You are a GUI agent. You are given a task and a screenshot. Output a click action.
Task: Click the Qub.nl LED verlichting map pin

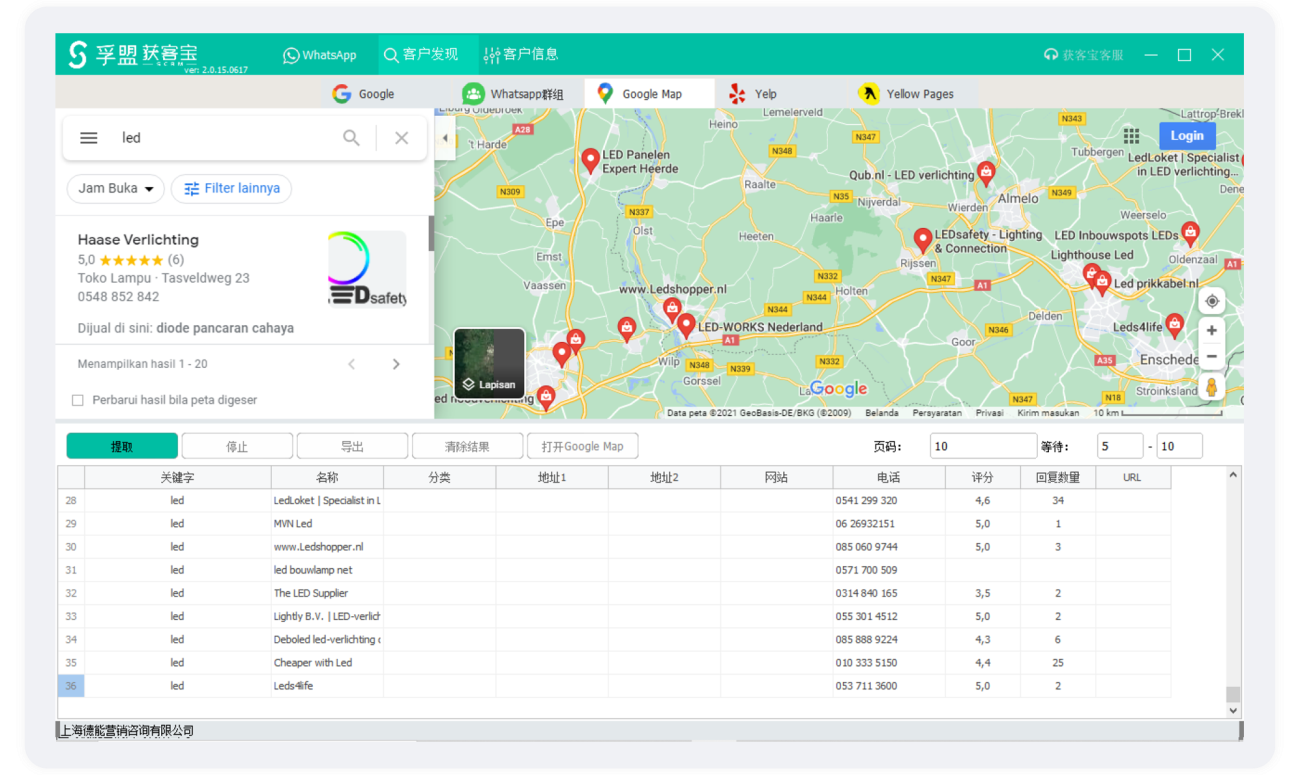click(x=986, y=174)
